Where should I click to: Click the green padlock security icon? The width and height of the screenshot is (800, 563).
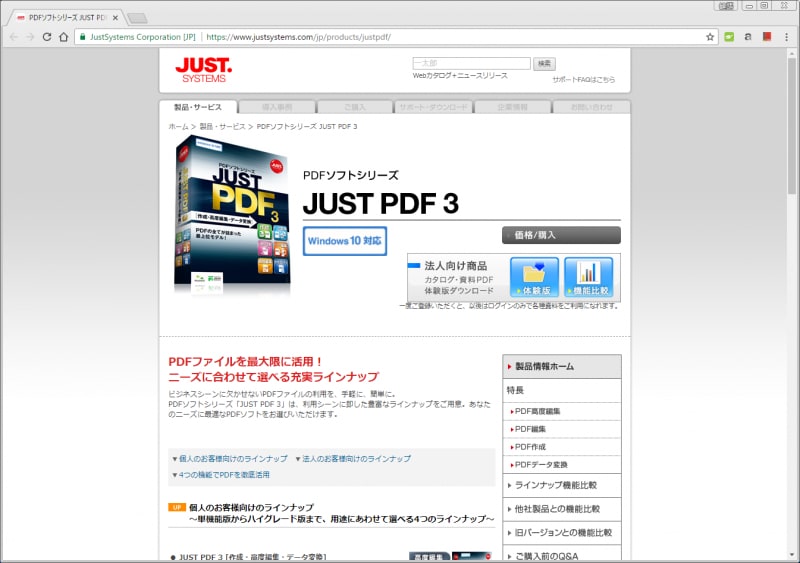click(x=83, y=37)
